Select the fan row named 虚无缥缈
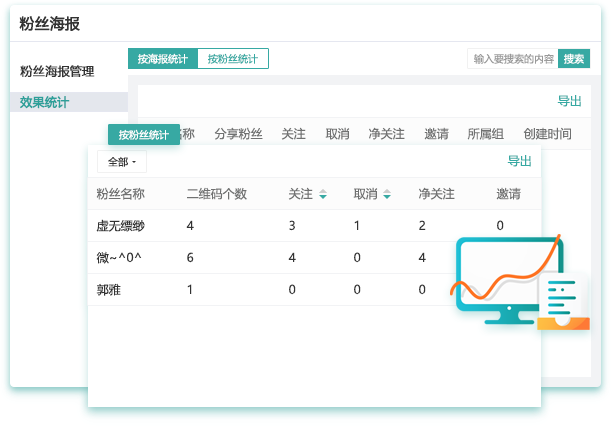This screenshot has width=611, height=426. [121, 226]
